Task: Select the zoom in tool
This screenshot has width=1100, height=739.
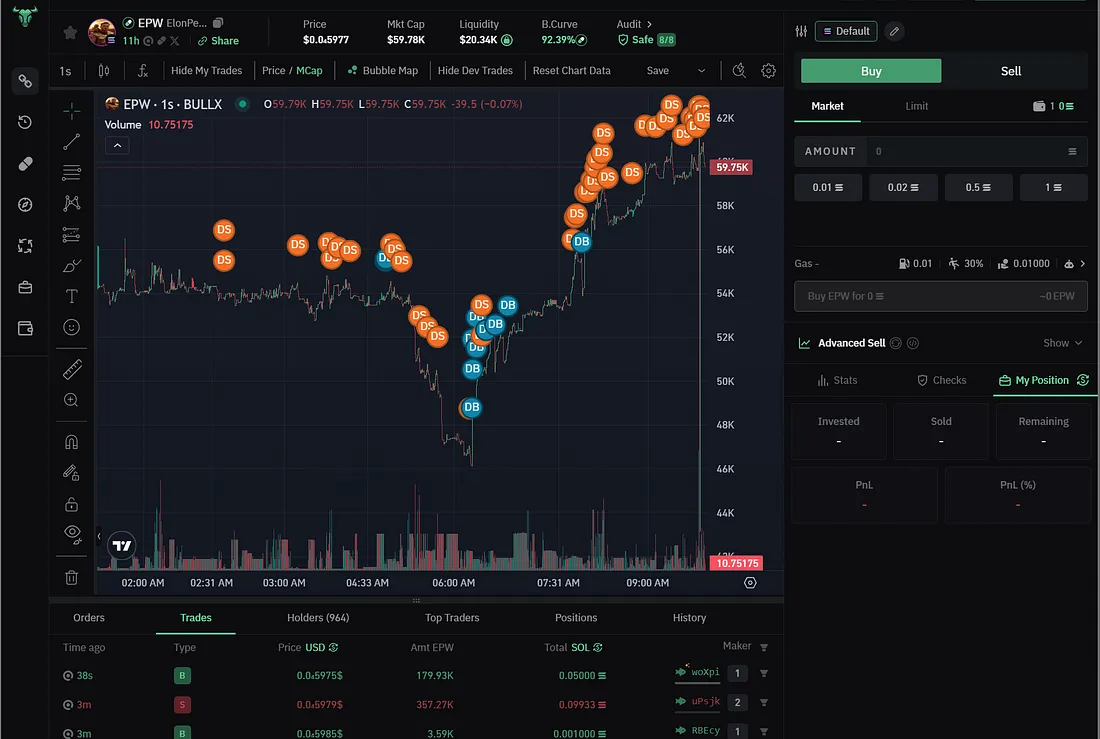Action: 72,400
